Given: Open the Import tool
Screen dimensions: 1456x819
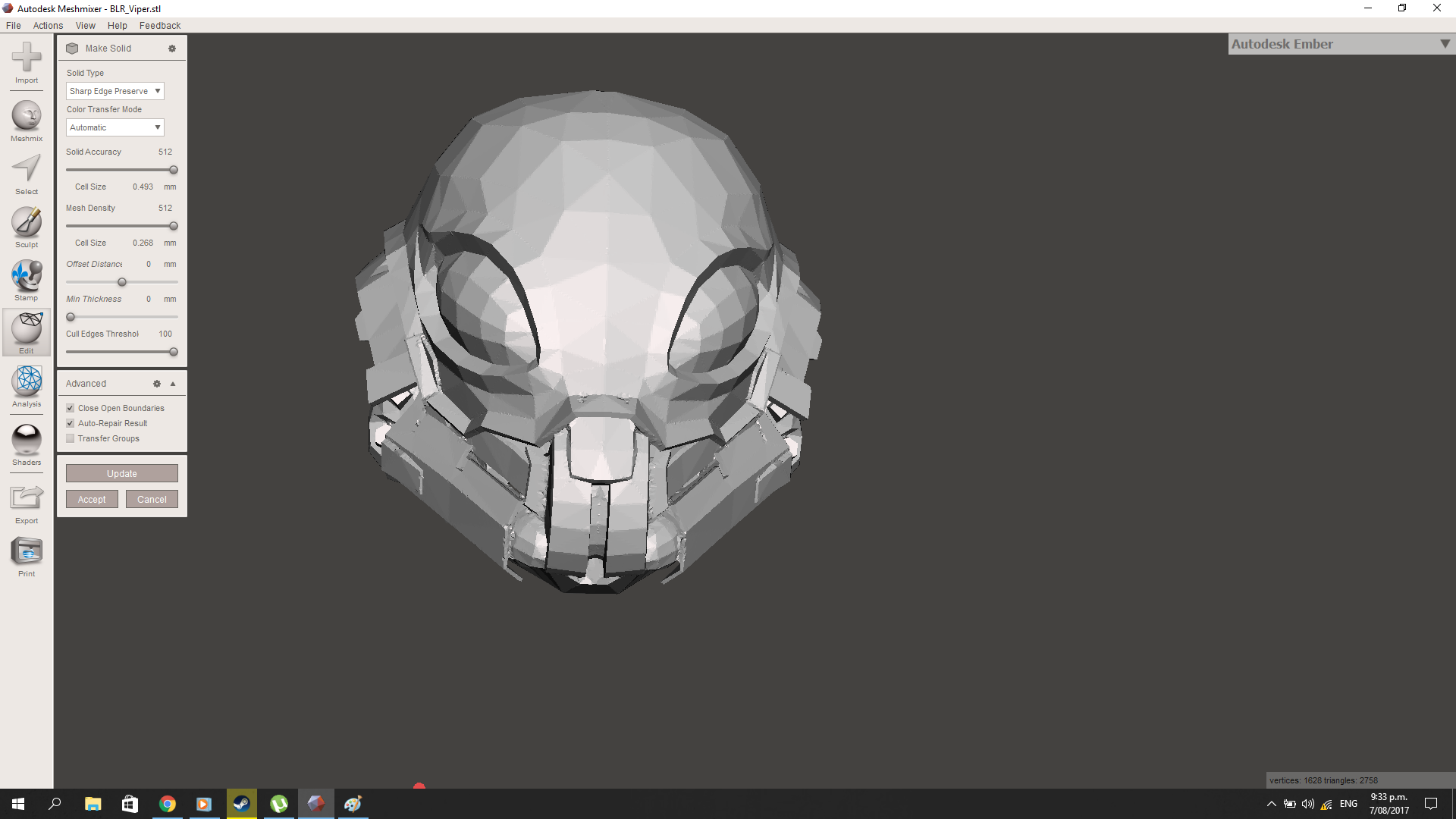Looking at the screenshot, I should [27, 62].
